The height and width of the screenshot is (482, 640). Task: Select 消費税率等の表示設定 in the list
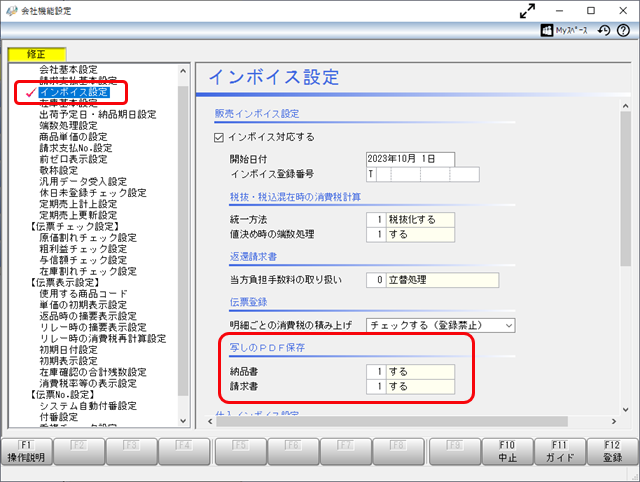(88, 384)
